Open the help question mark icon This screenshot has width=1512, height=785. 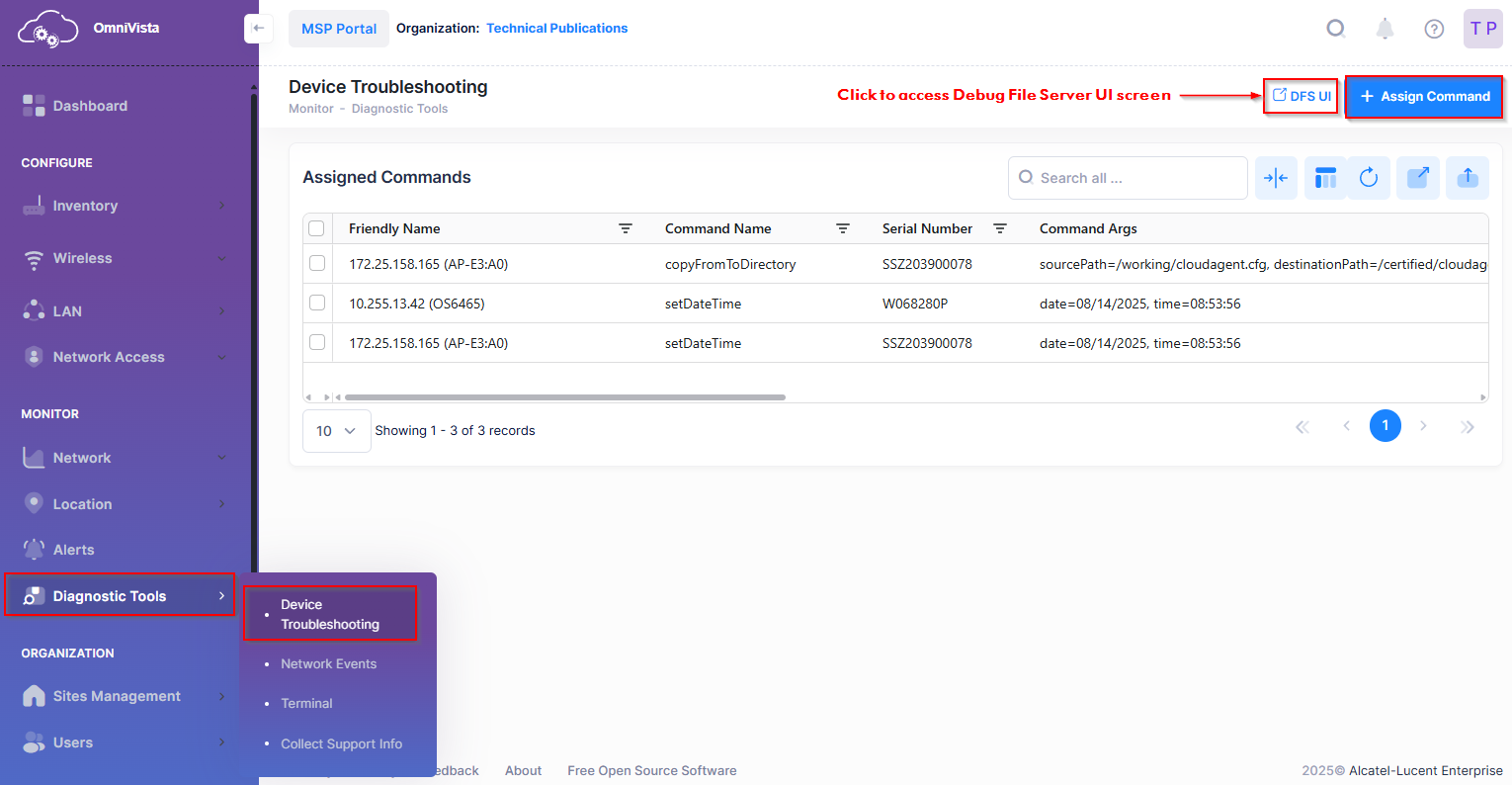pyautogui.click(x=1434, y=29)
